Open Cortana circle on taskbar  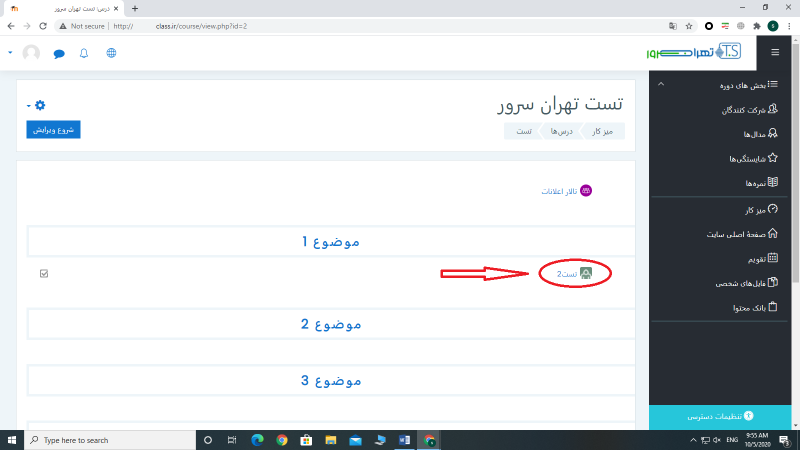coord(208,440)
